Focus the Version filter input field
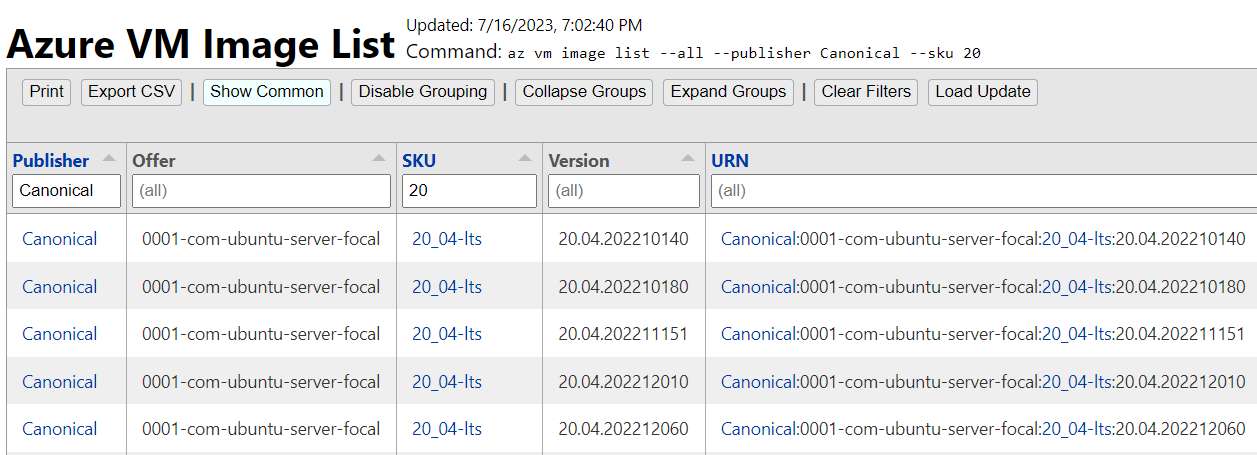 pyautogui.click(x=624, y=191)
